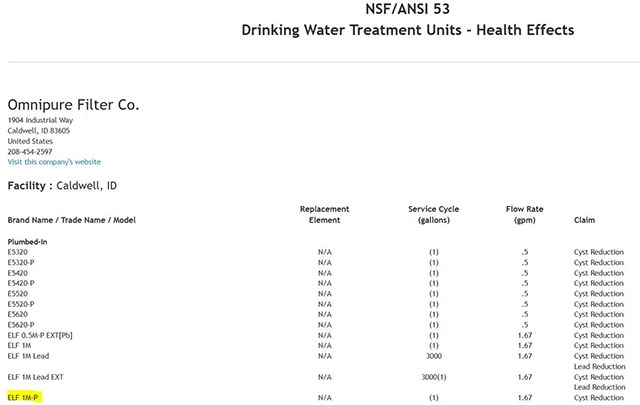The image size is (640, 405).
Task: Click the "Drinking Water Treatment Units - Health Effects" heading
Action: (x=408, y=30)
